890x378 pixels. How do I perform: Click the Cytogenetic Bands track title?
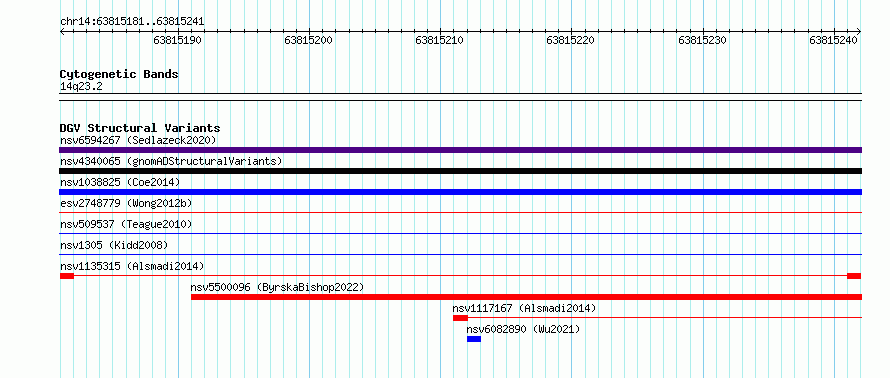119,74
